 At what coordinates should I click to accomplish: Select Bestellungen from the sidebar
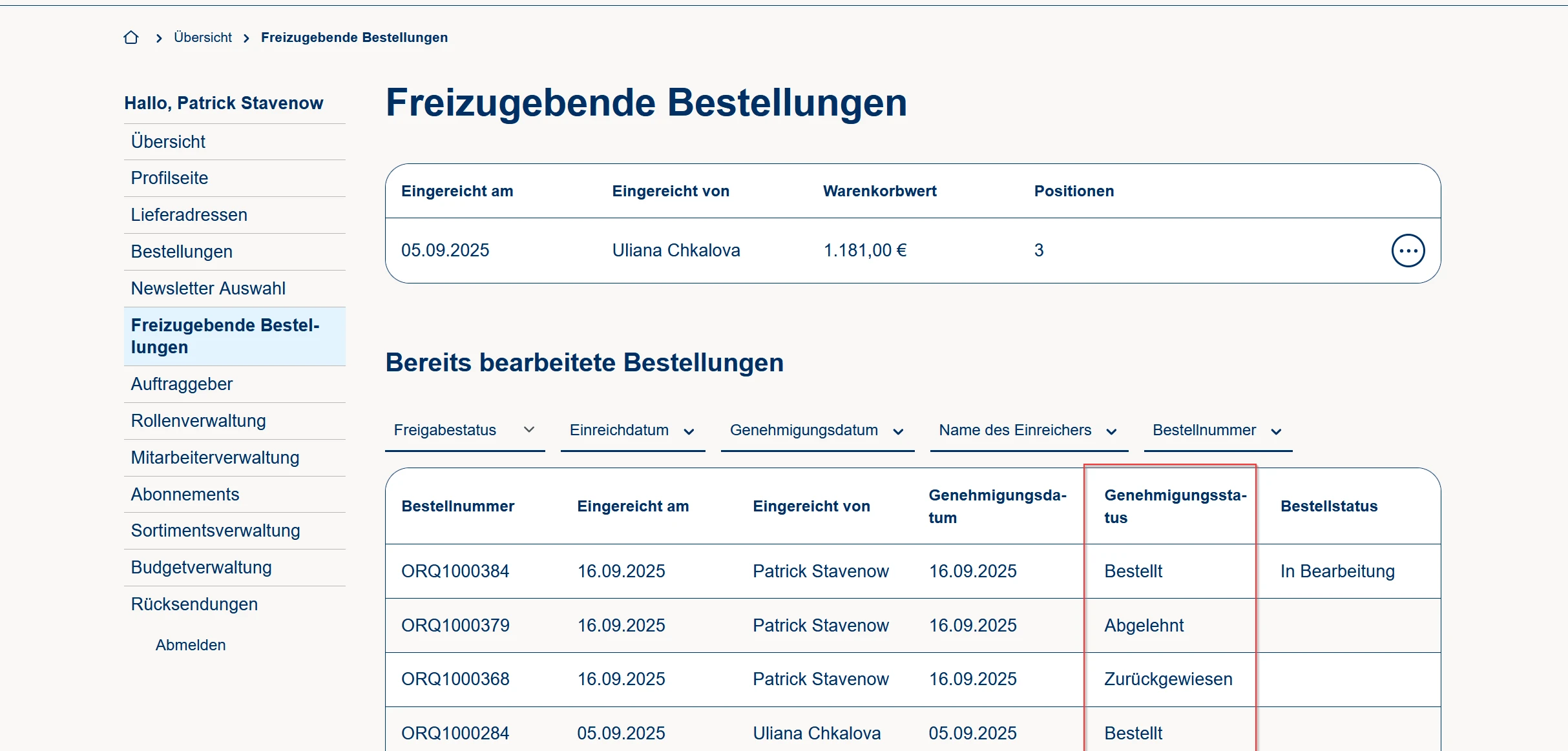point(182,252)
